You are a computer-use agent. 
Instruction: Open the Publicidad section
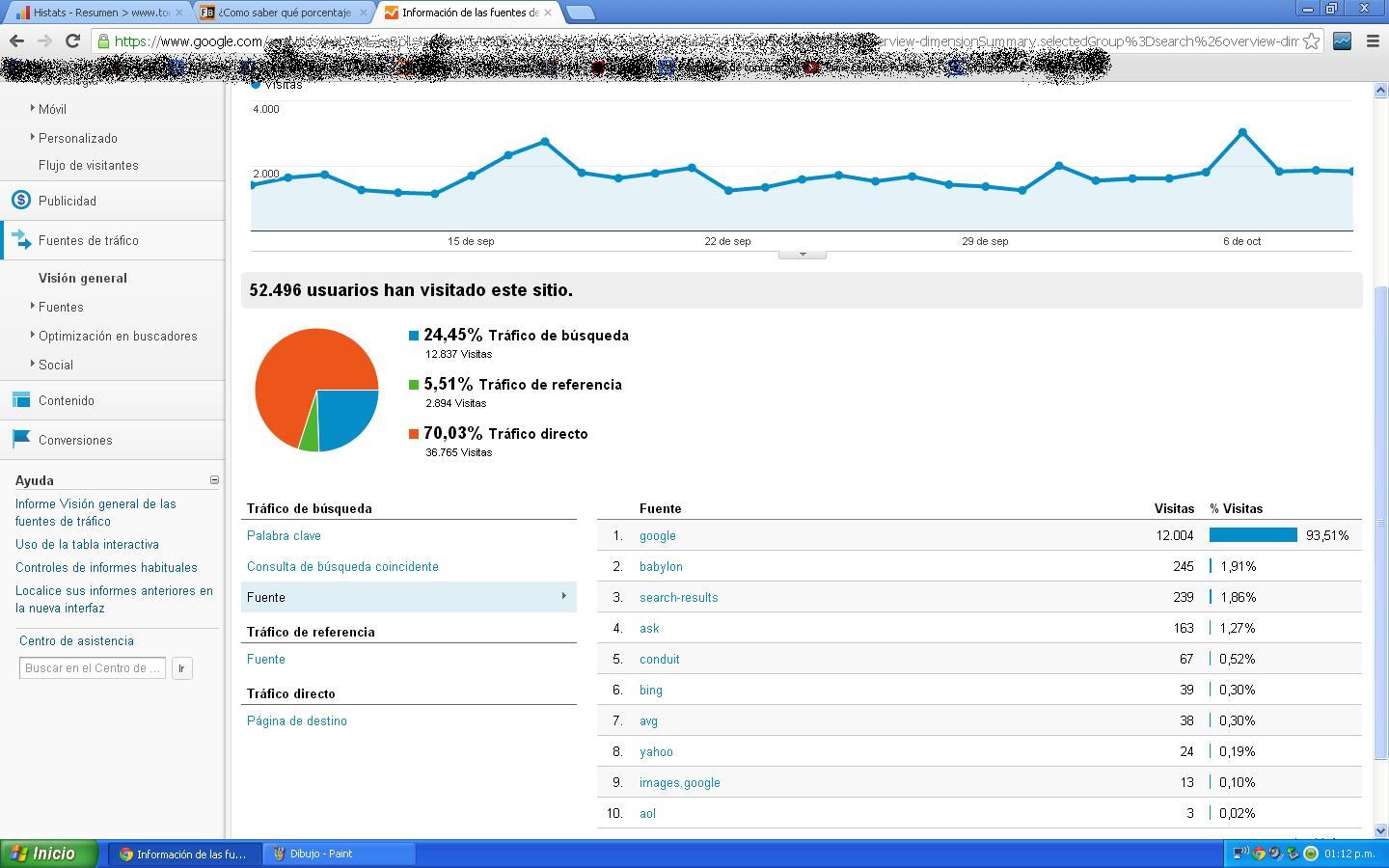point(68,201)
